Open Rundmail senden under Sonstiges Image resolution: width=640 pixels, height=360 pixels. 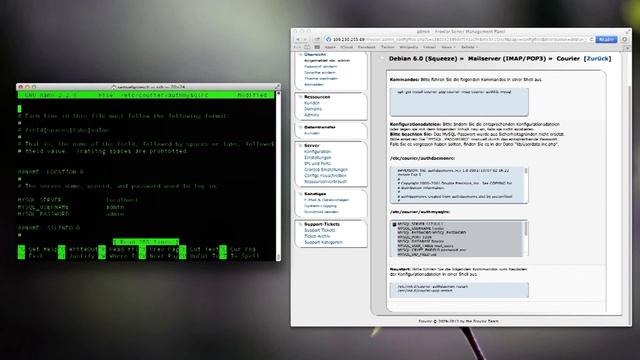click(321, 212)
